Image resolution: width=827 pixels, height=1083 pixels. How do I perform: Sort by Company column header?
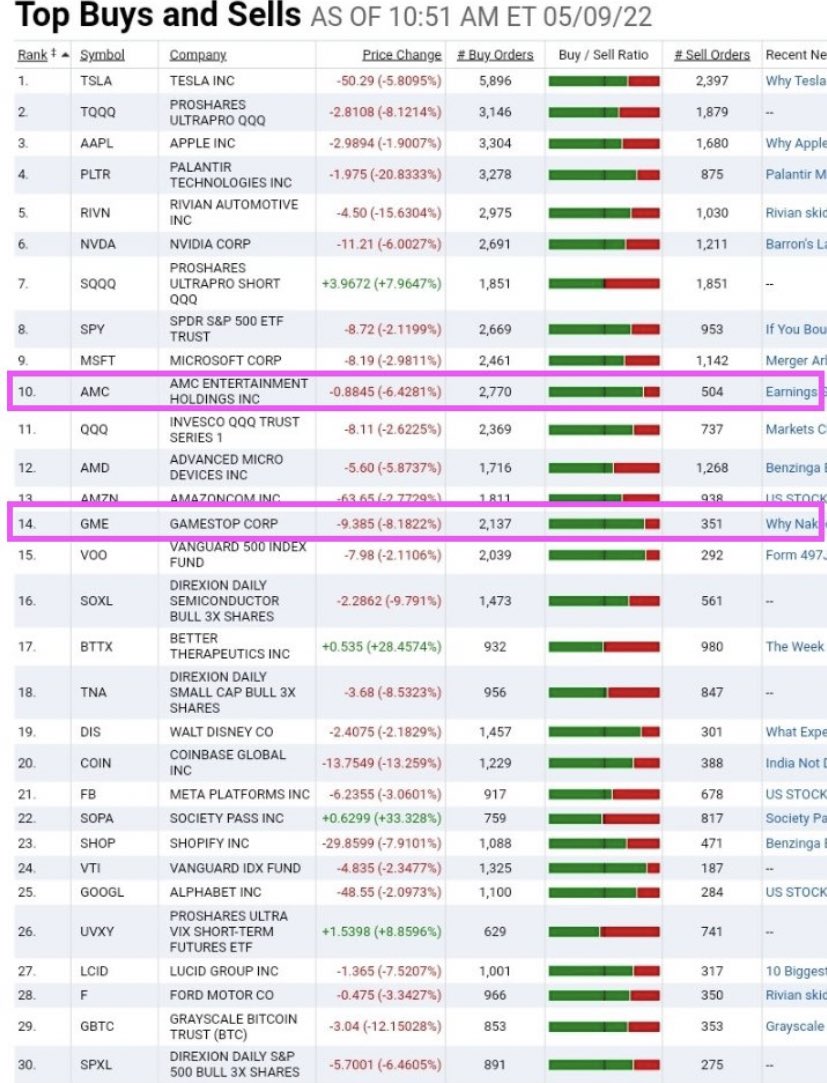(198, 55)
